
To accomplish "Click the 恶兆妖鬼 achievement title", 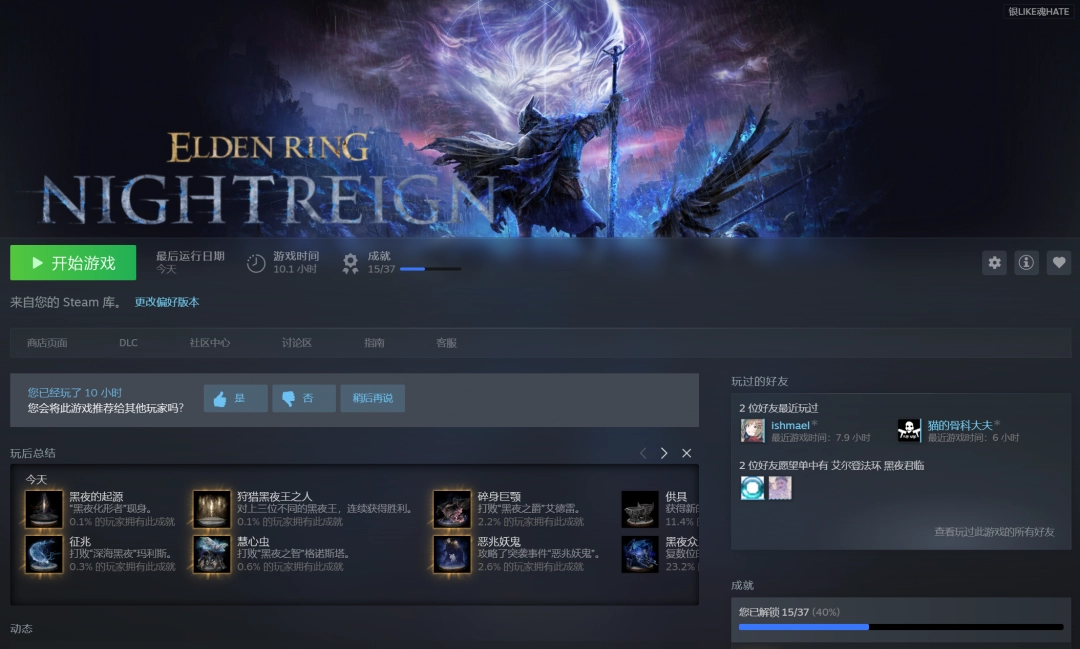I will pyautogui.click(x=499, y=542).
